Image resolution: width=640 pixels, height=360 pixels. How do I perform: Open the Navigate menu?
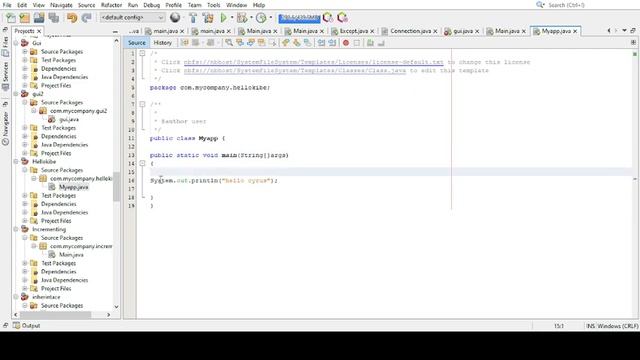tap(61, 5)
